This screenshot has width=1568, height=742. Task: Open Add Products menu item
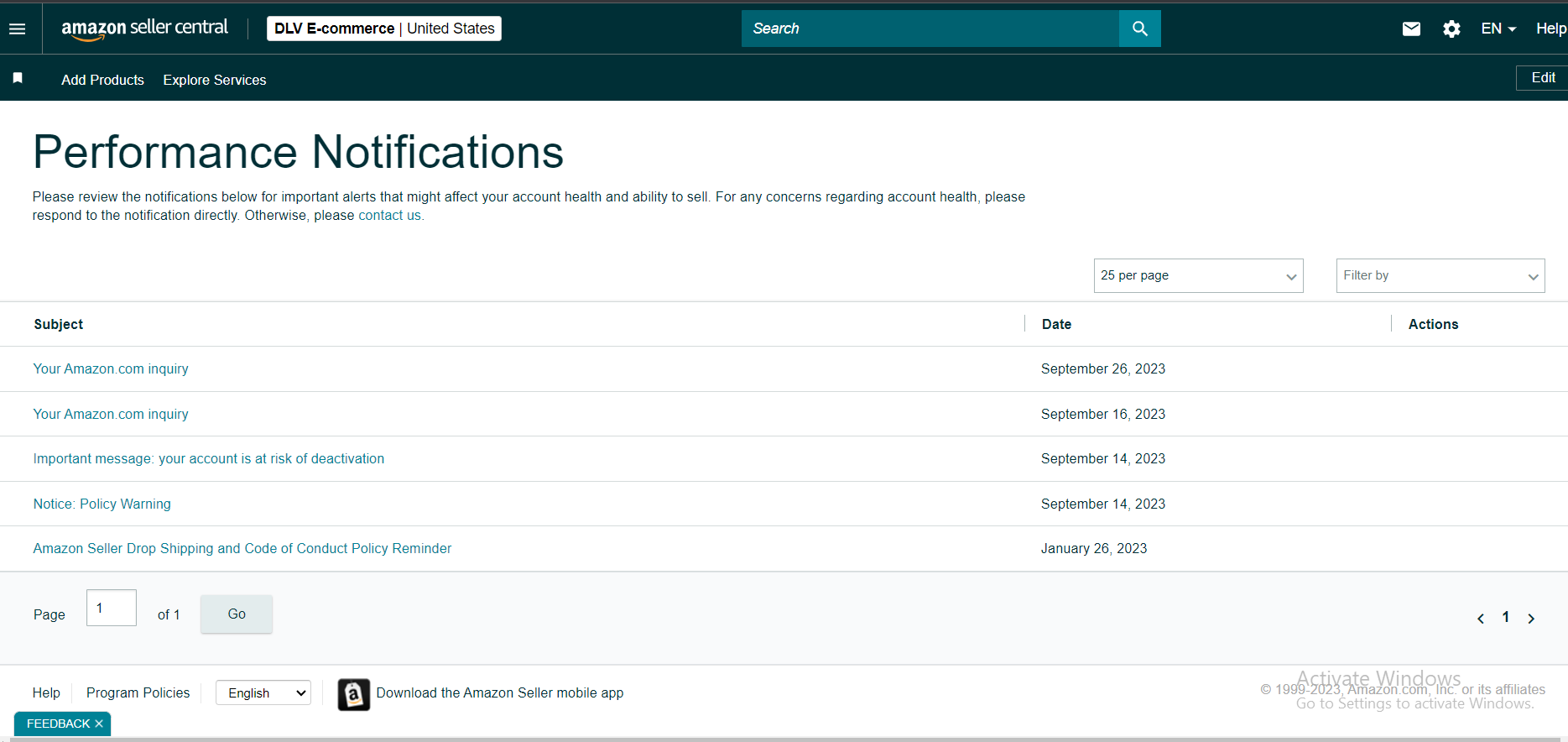102,80
